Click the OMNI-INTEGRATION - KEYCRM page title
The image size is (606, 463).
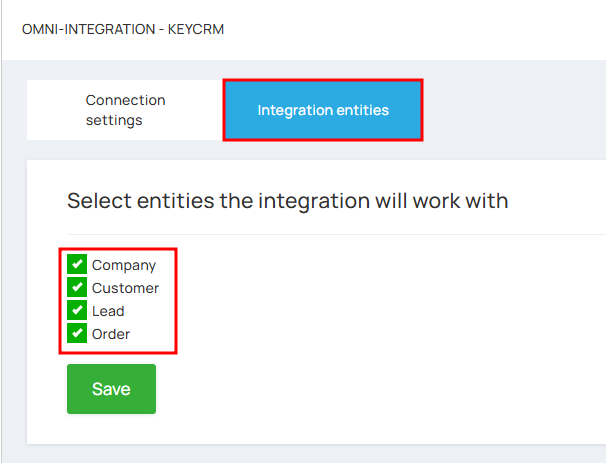(x=123, y=29)
